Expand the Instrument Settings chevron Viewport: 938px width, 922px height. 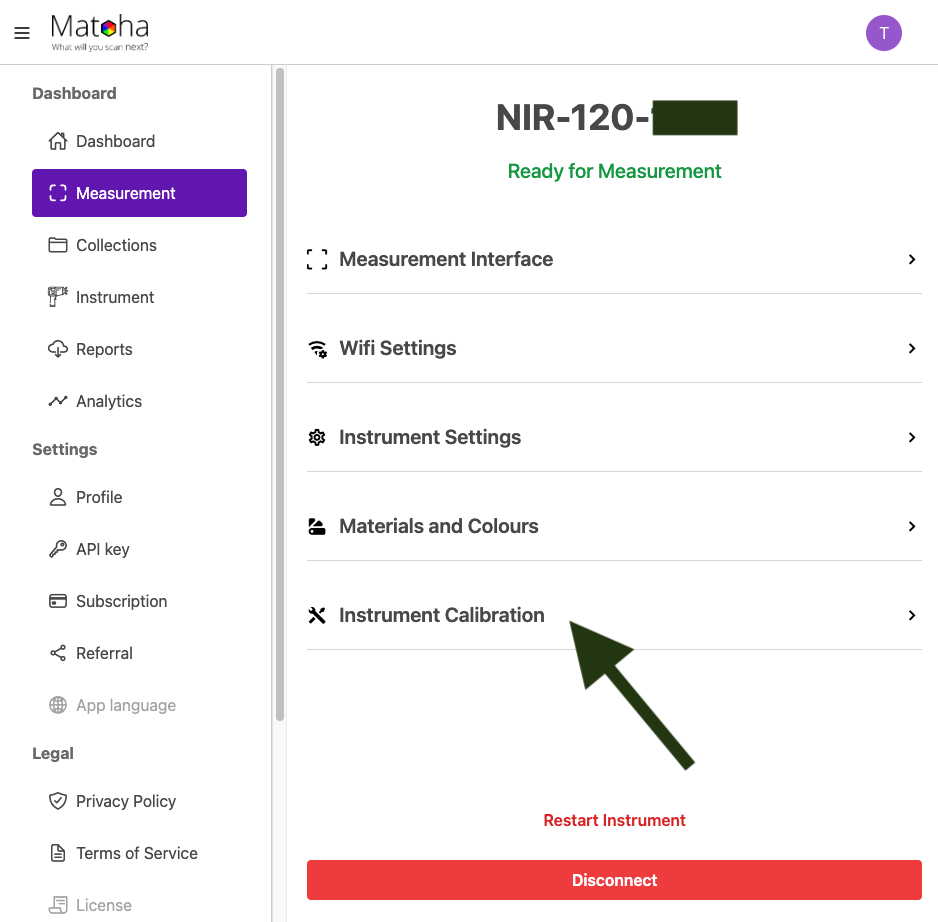[x=911, y=437]
